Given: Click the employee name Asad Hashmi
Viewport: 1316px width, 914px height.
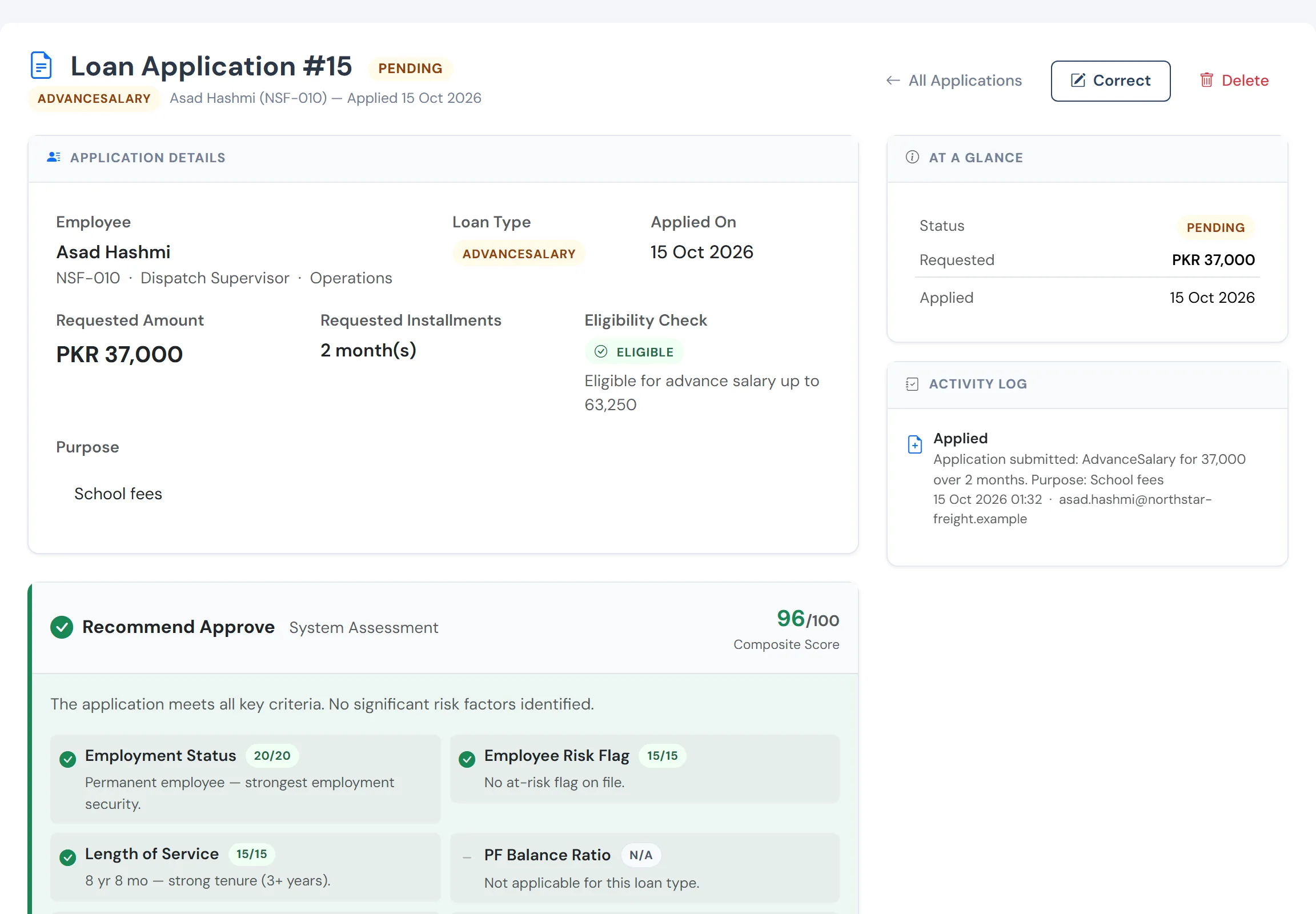Looking at the screenshot, I should pos(114,252).
